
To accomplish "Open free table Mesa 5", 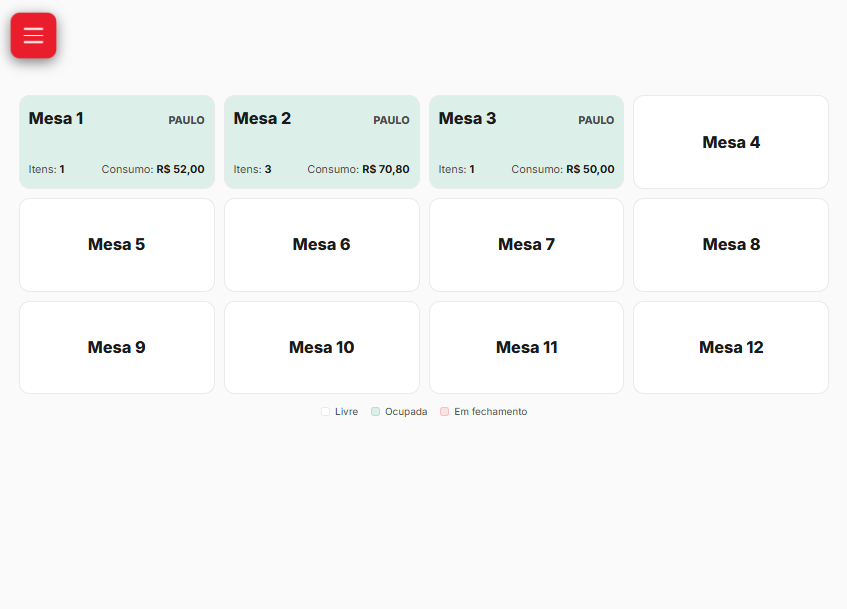I will click(x=116, y=245).
